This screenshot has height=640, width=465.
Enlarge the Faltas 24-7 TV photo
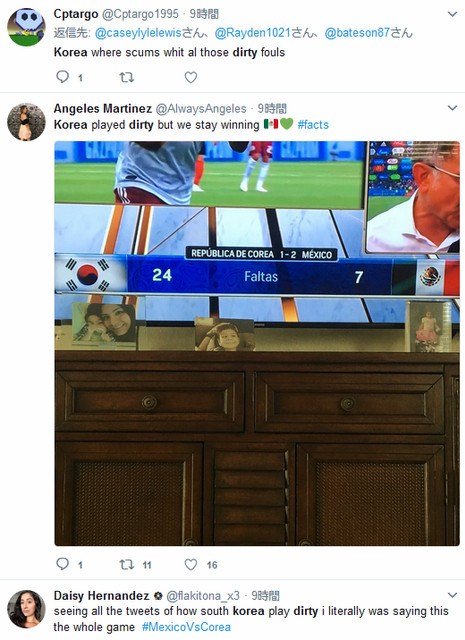(257, 343)
